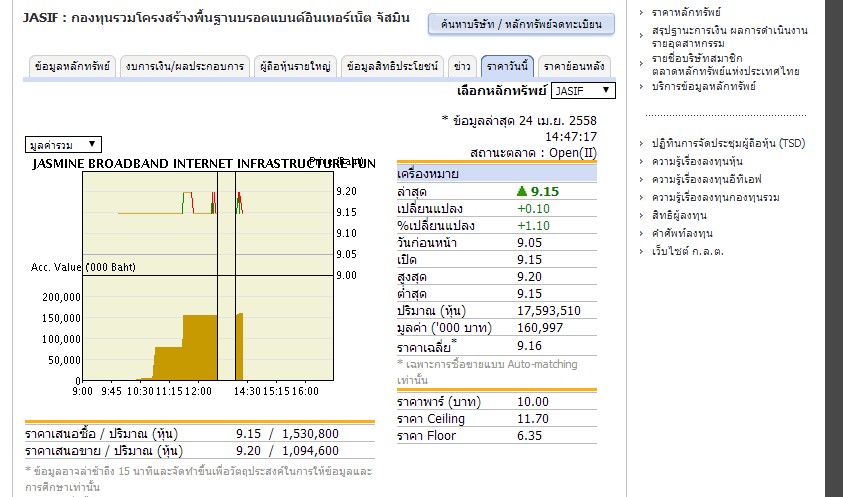Open รายชื่อบริษัทสมาชิก ตลาดหลักทรัพย์แห่งประเทศไทย link
Screen dimensions: 843x497
[725, 65]
